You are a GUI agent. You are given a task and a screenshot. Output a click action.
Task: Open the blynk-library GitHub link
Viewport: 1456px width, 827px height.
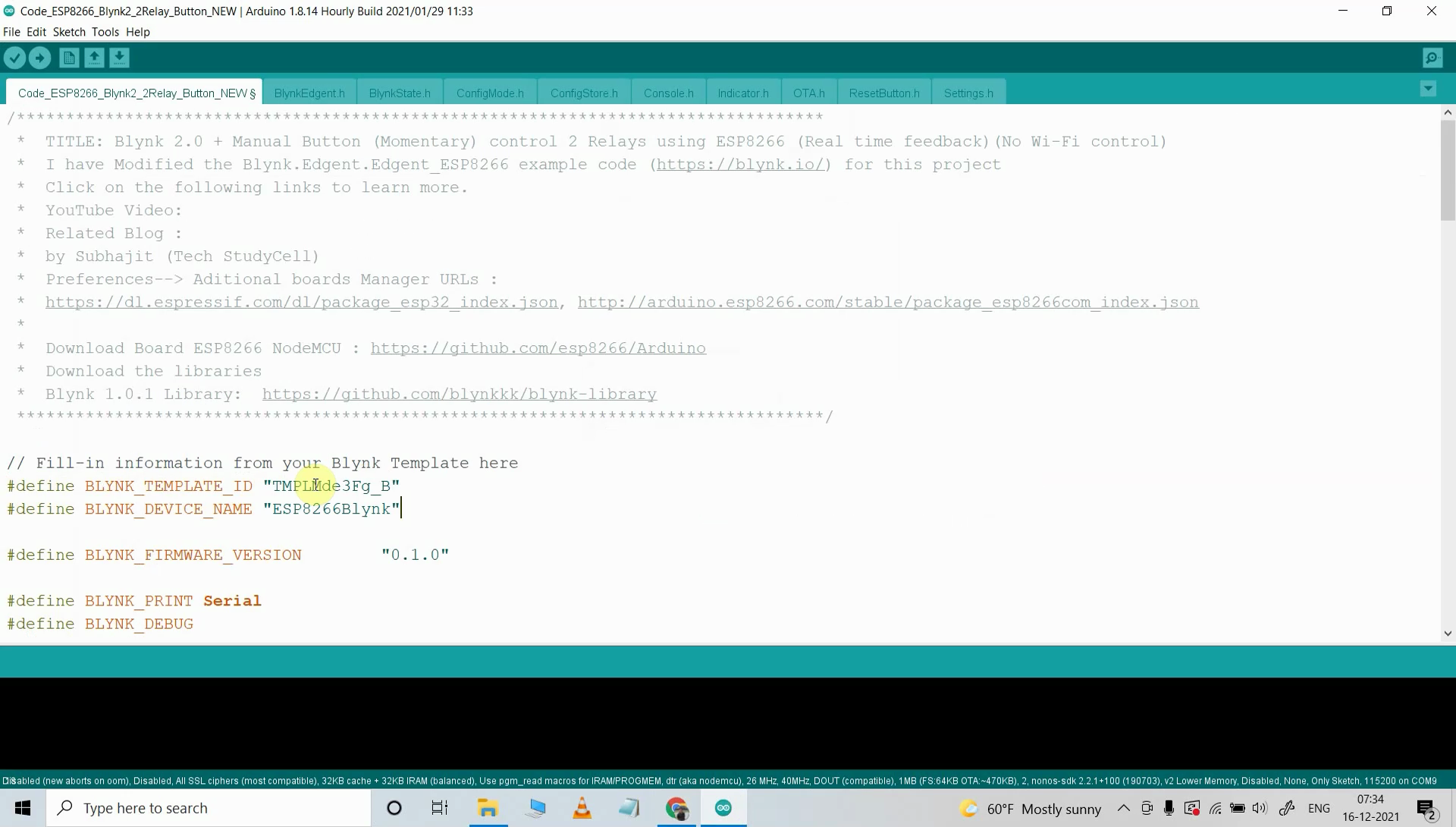click(x=459, y=395)
